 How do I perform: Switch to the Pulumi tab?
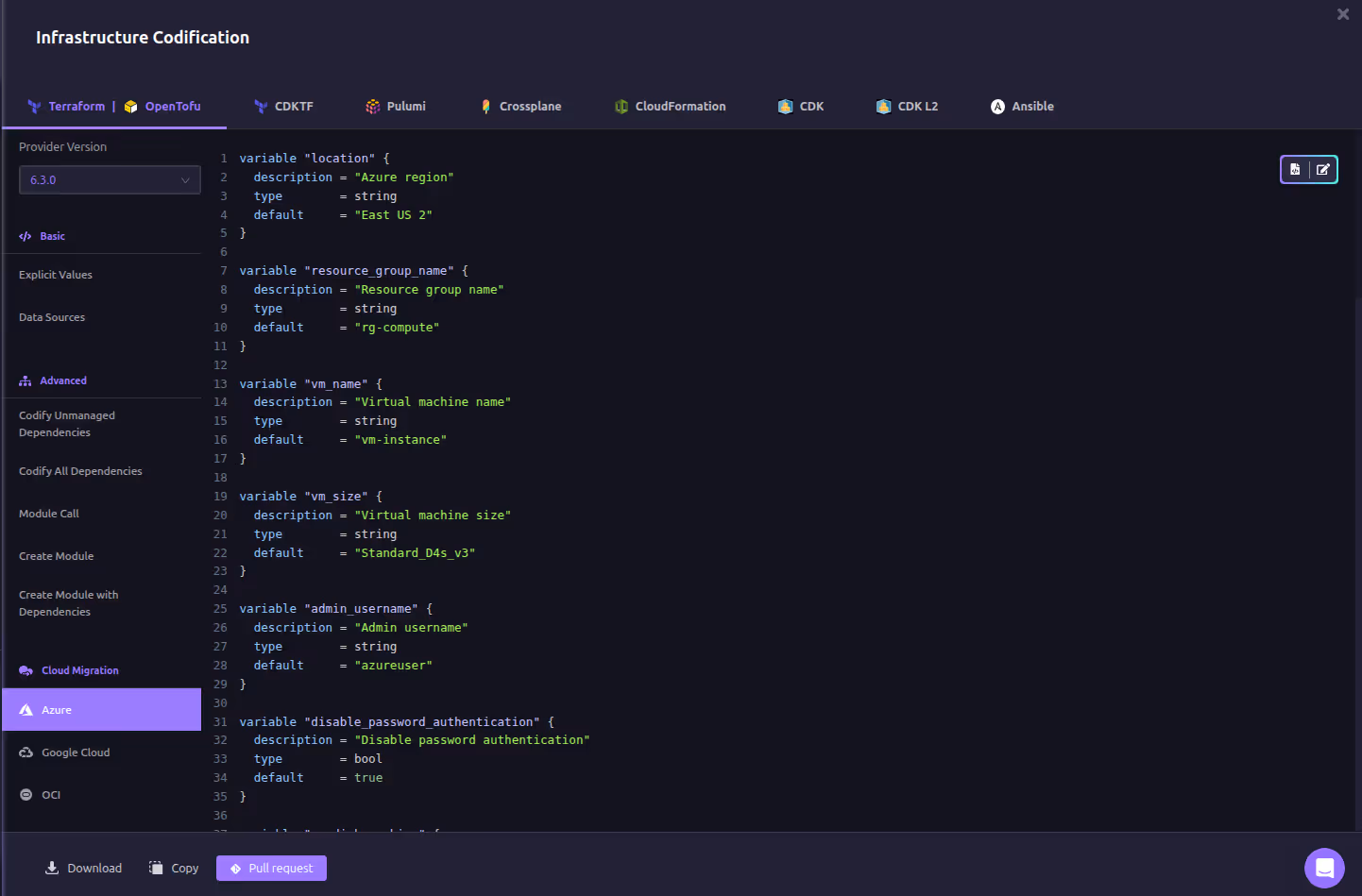[396, 107]
